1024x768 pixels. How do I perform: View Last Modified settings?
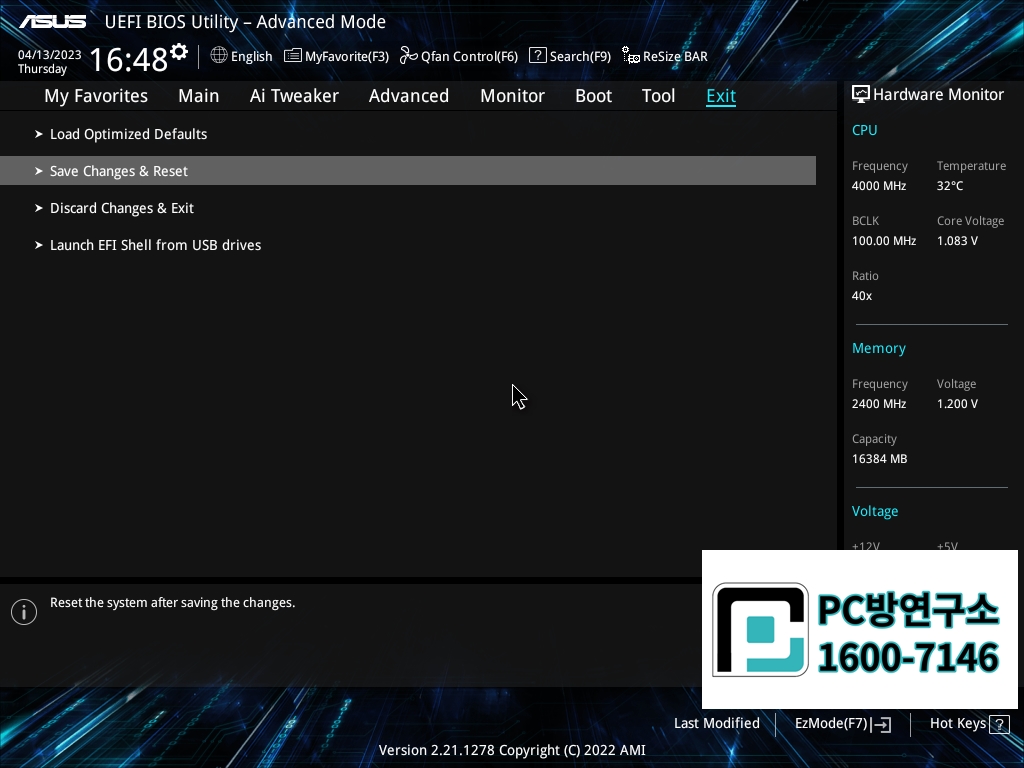click(x=716, y=724)
